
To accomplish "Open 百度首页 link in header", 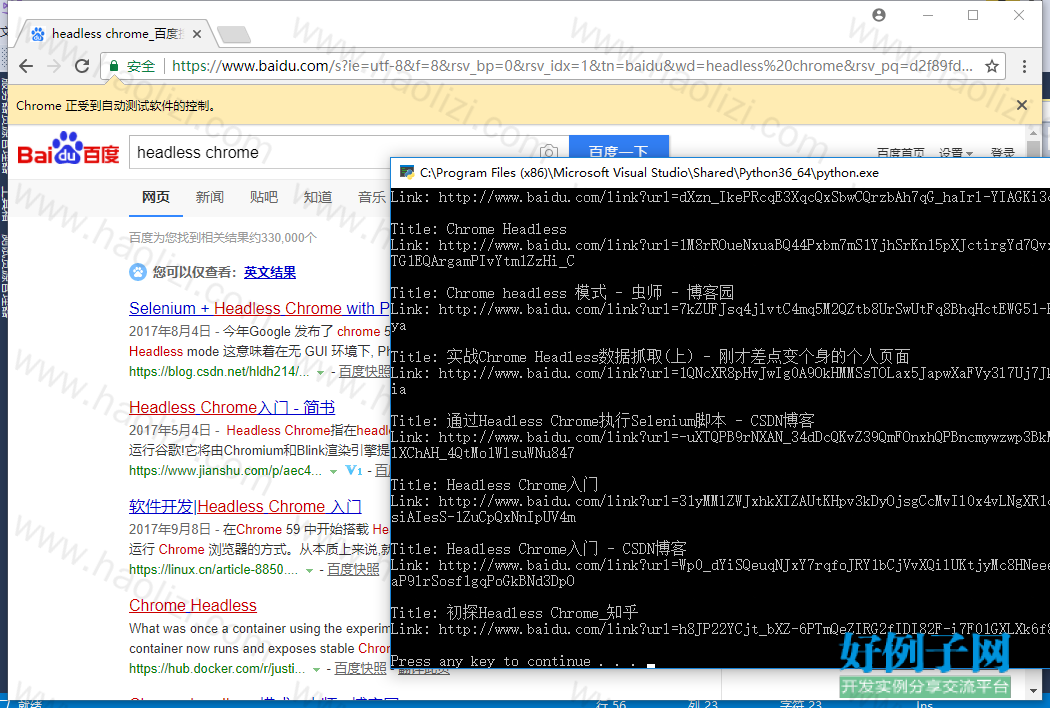I will pos(901,153).
